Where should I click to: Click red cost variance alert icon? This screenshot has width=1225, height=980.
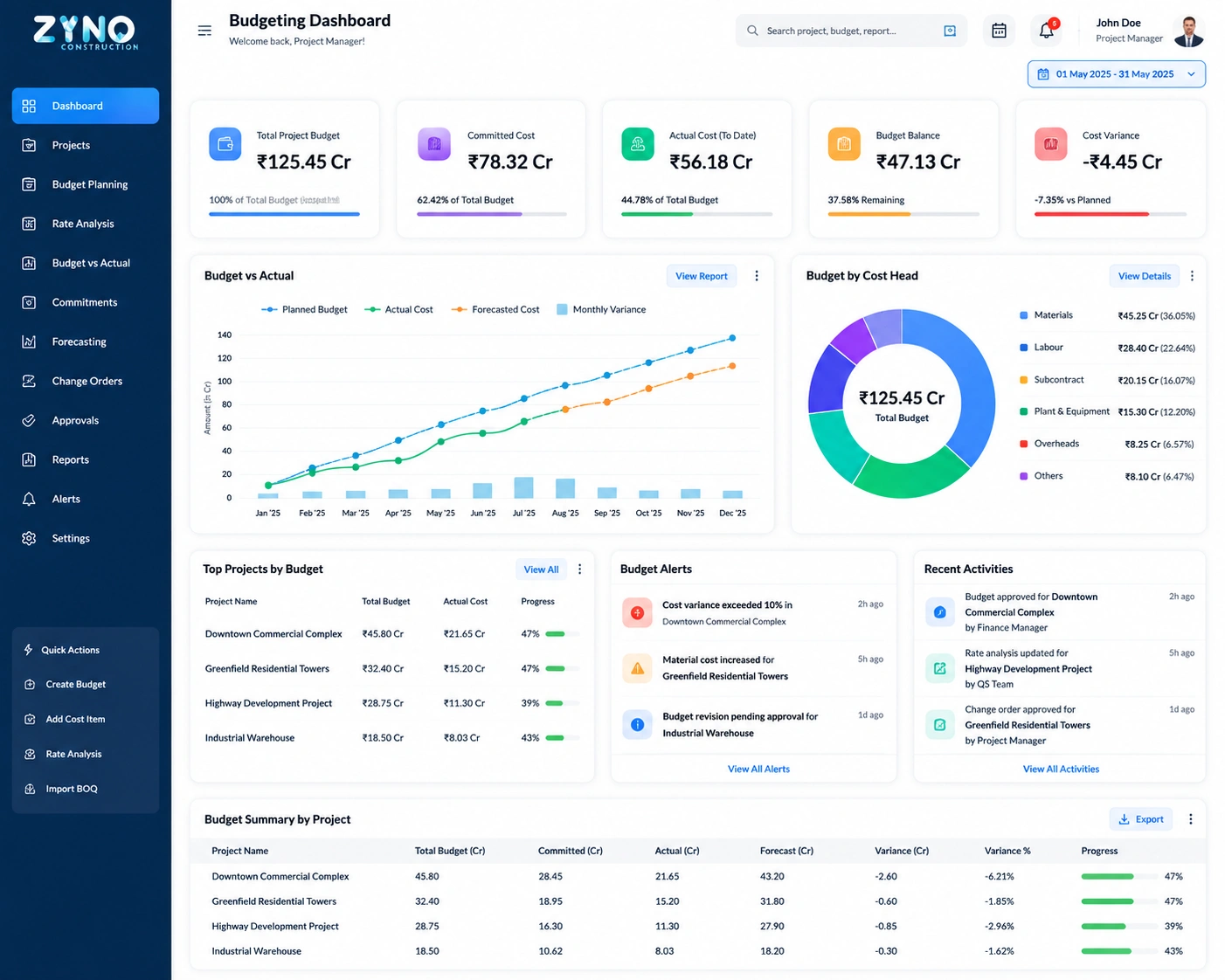point(637,612)
